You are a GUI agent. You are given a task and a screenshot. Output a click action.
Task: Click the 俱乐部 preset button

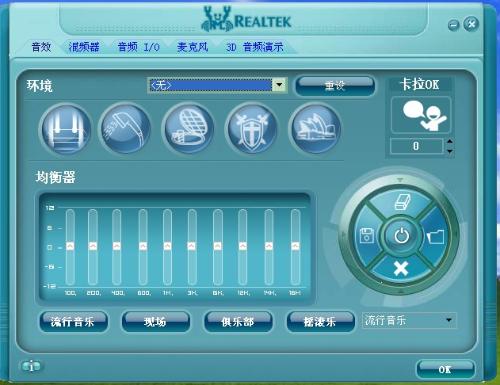click(x=238, y=322)
